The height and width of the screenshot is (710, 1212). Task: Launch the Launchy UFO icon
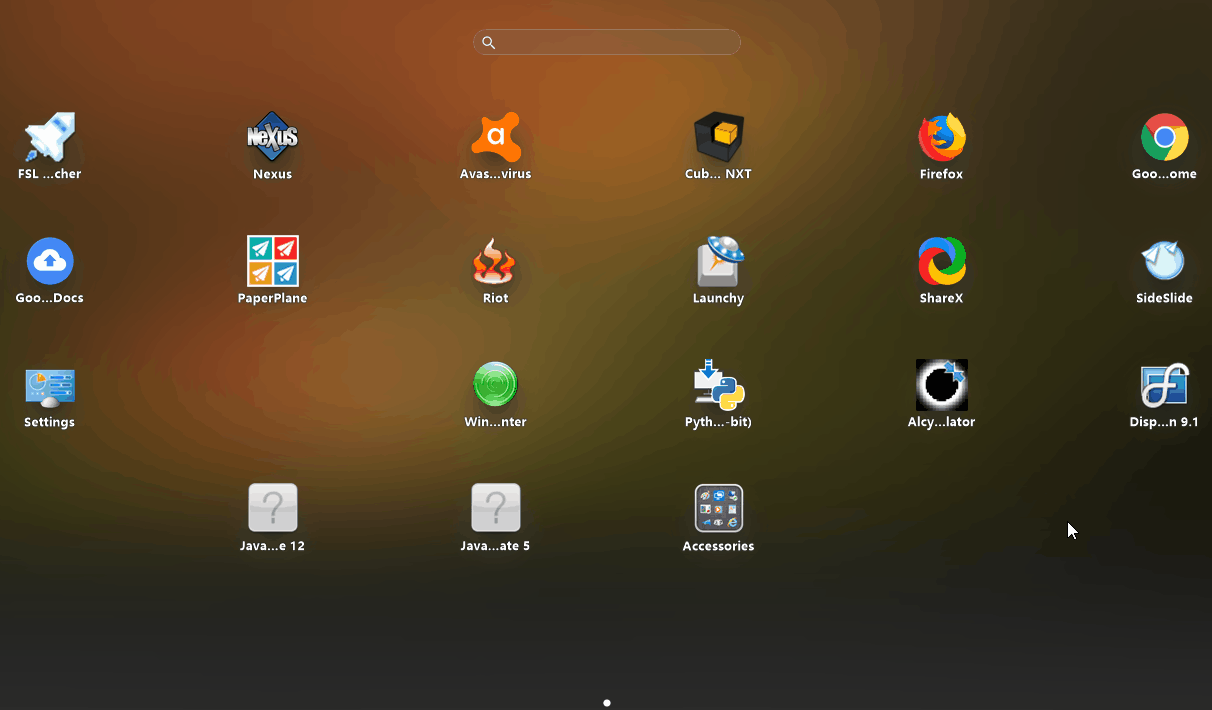pyautogui.click(x=719, y=261)
